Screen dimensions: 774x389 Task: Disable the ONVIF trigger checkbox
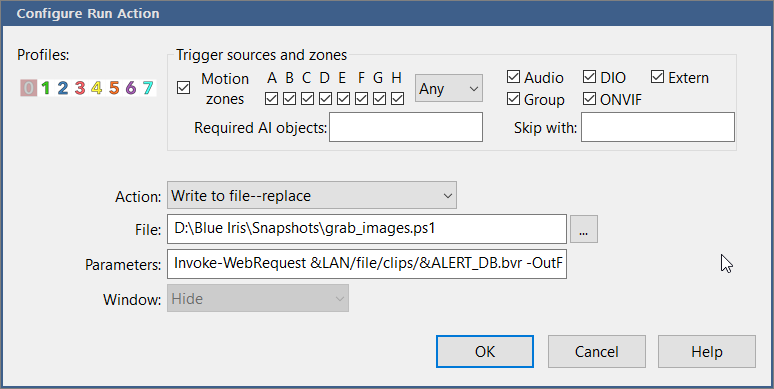pyautogui.click(x=589, y=99)
